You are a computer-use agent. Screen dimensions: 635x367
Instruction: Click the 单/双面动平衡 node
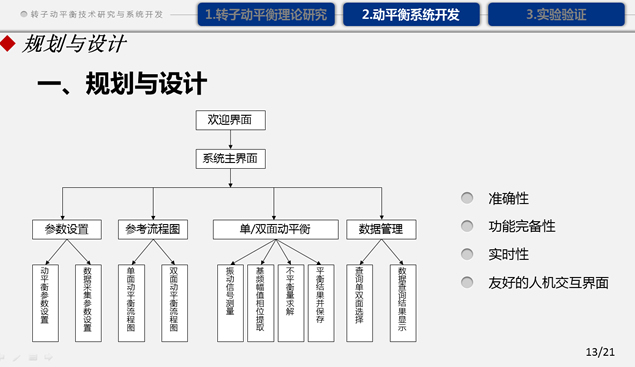275,229
